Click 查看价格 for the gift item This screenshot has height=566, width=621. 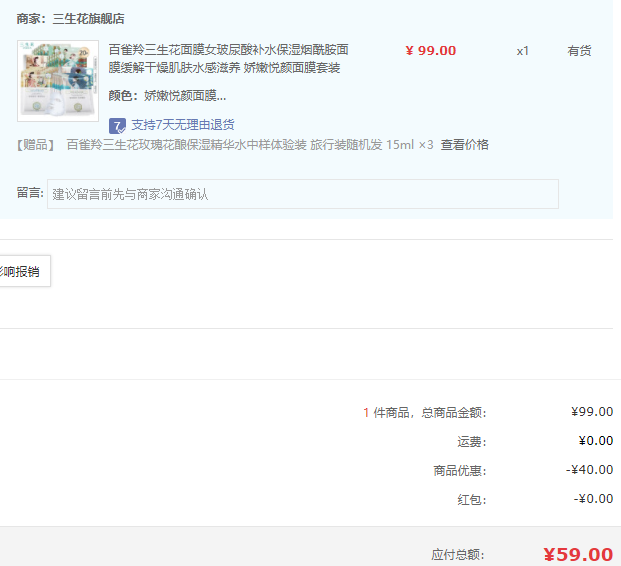click(465, 145)
